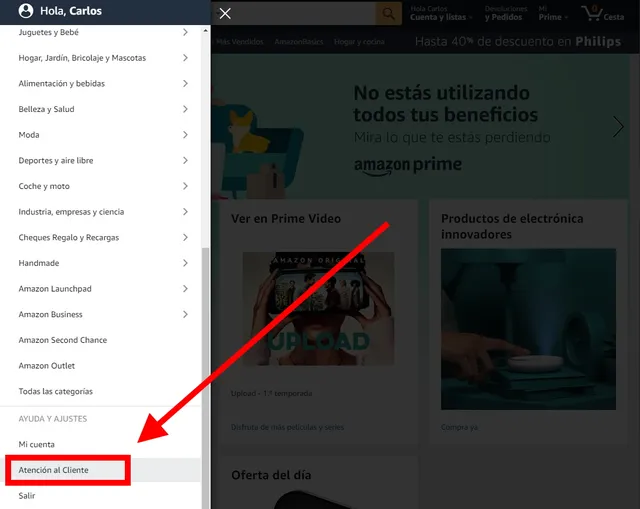Click the Philips 40% discount promo

coord(518,42)
